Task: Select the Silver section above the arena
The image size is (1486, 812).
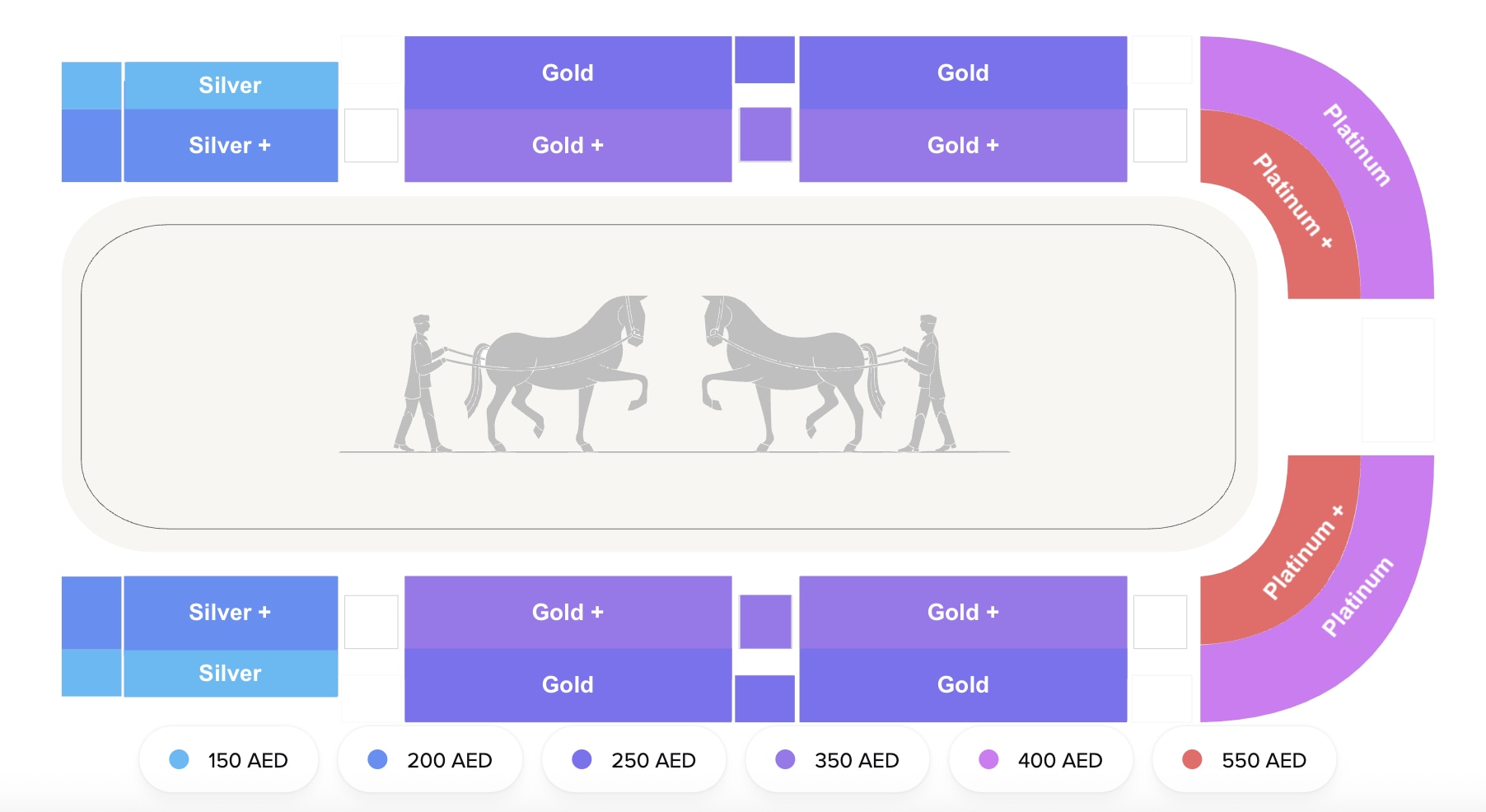Action: pos(231,85)
